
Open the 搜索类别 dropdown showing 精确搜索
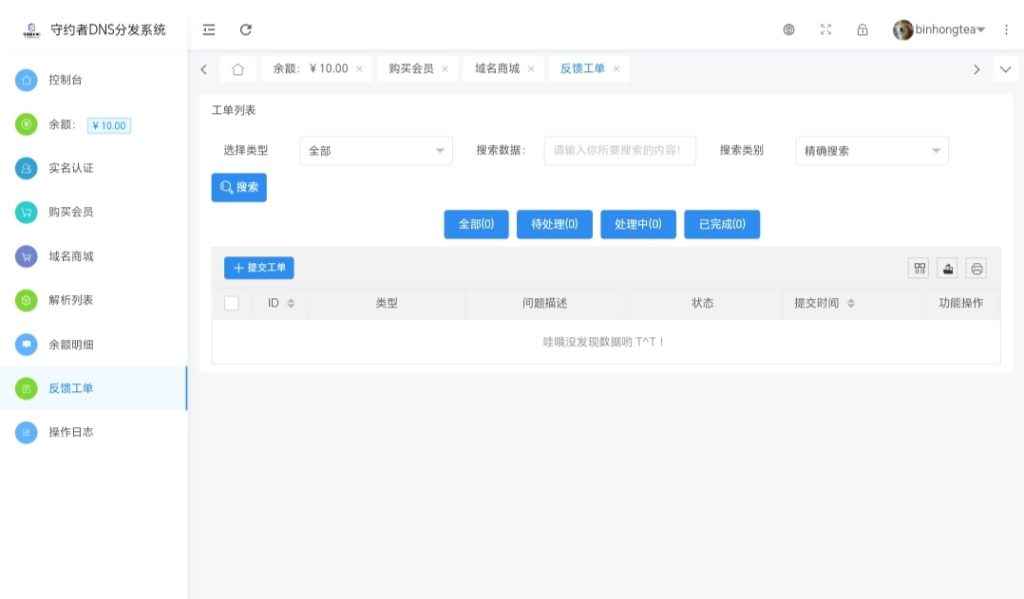[x=872, y=150]
